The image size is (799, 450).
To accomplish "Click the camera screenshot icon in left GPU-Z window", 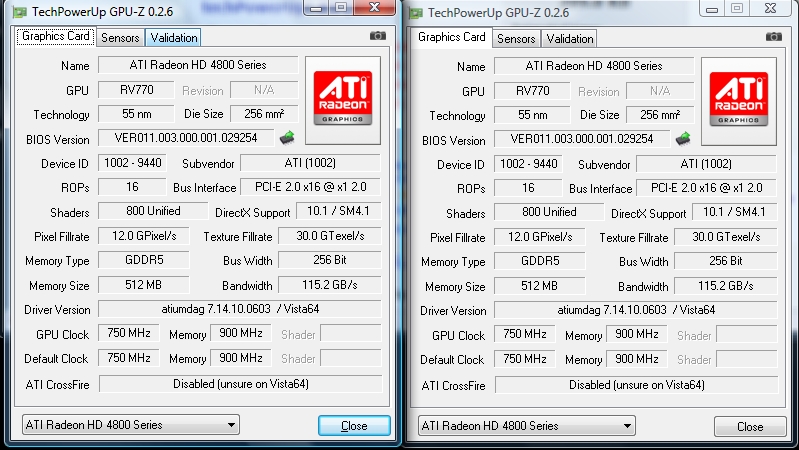I will click(378, 35).
